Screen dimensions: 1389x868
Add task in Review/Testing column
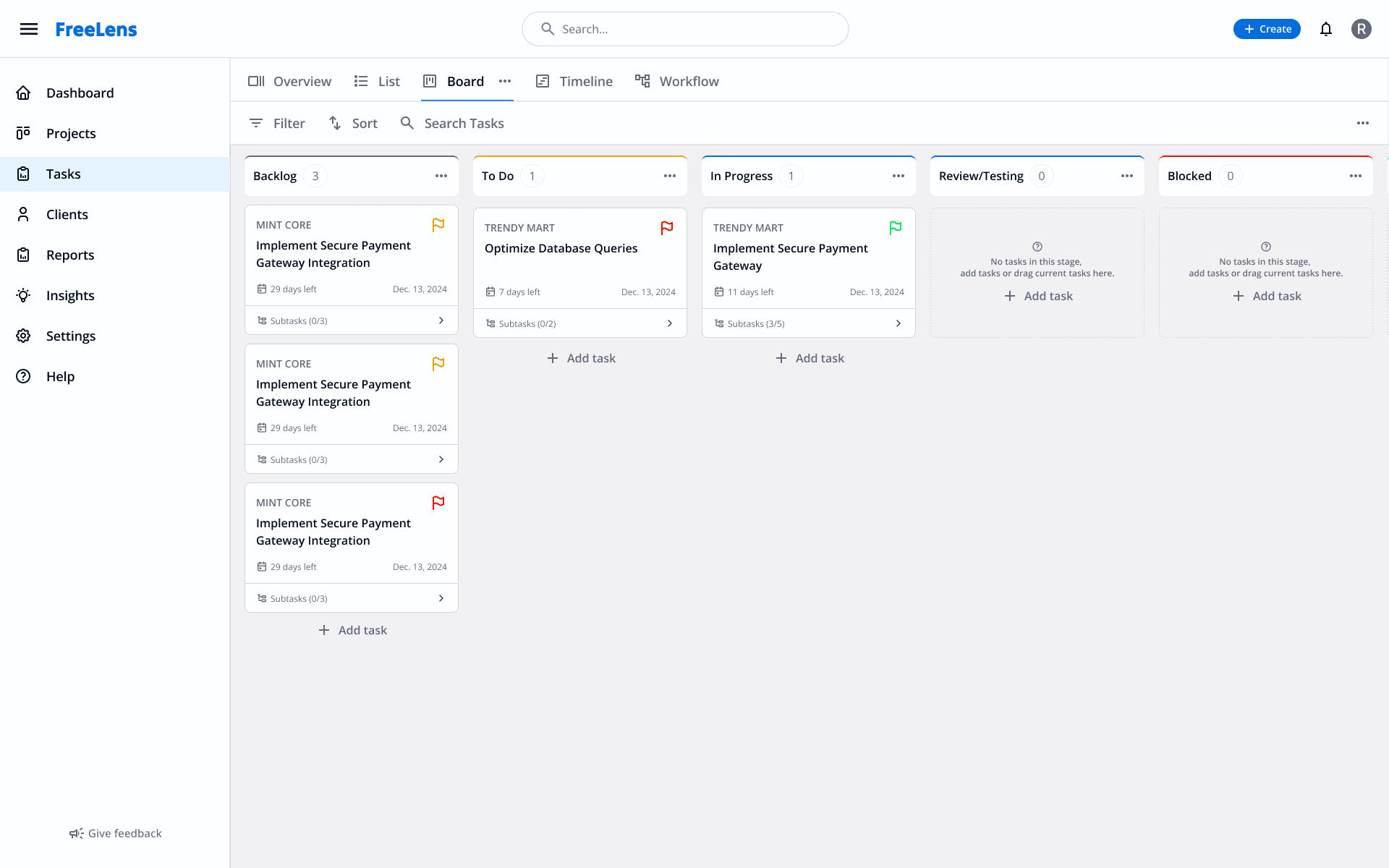click(x=1037, y=296)
